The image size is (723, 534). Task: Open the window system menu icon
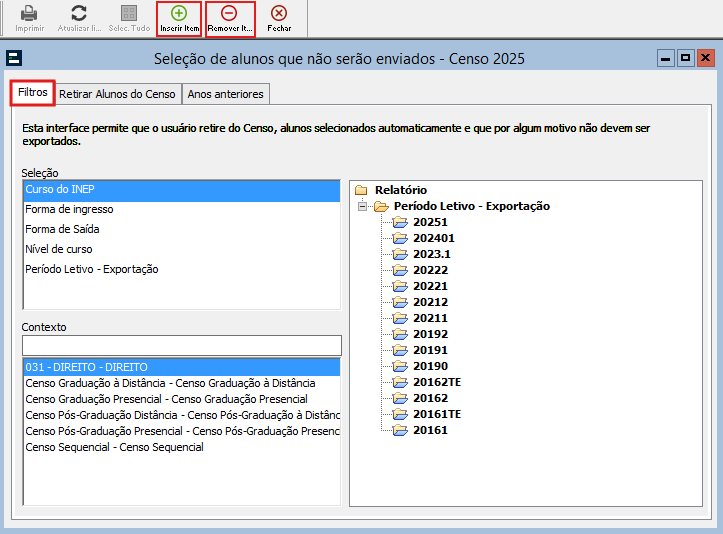[x=14, y=58]
